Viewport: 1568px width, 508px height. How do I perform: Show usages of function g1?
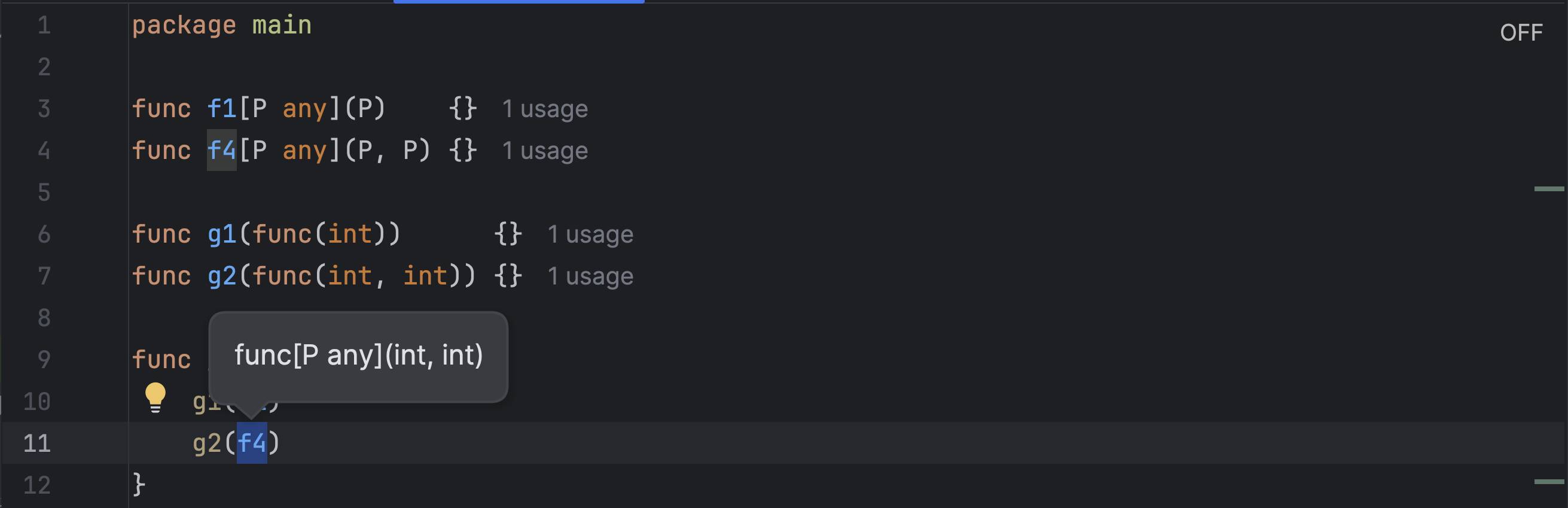tap(590, 234)
